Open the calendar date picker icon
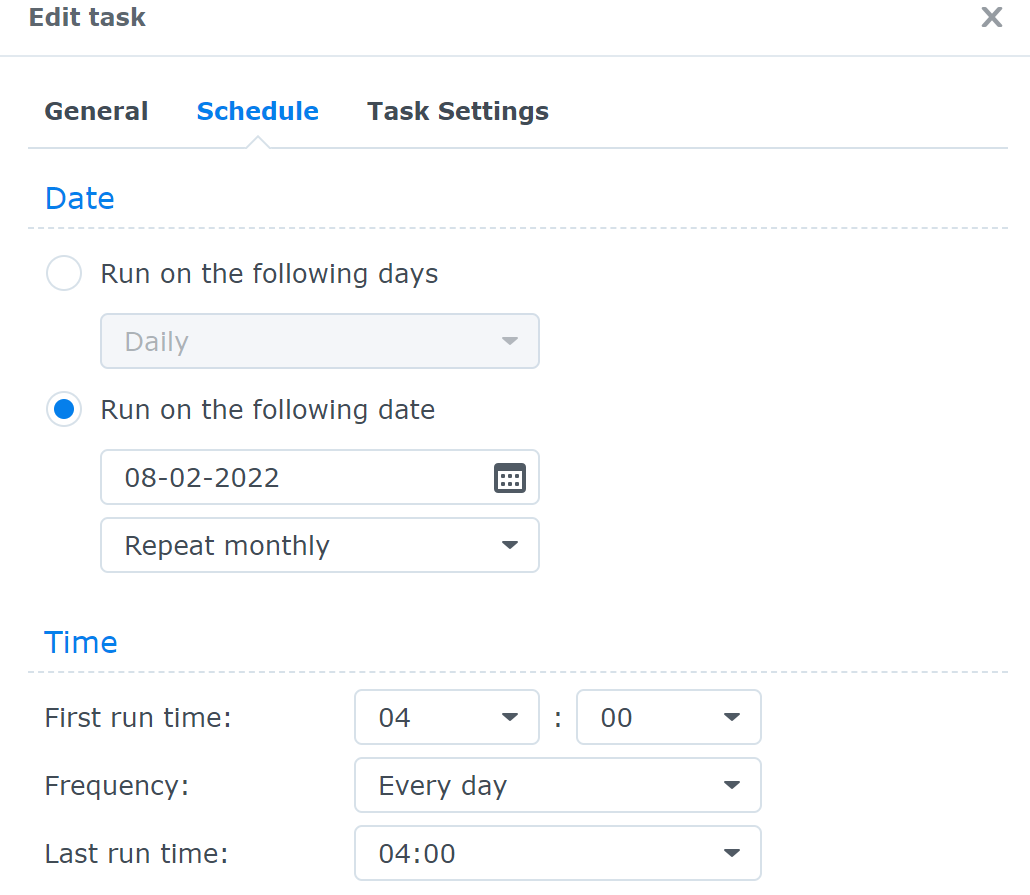This screenshot has height=895, width=1030. (510, 477)
